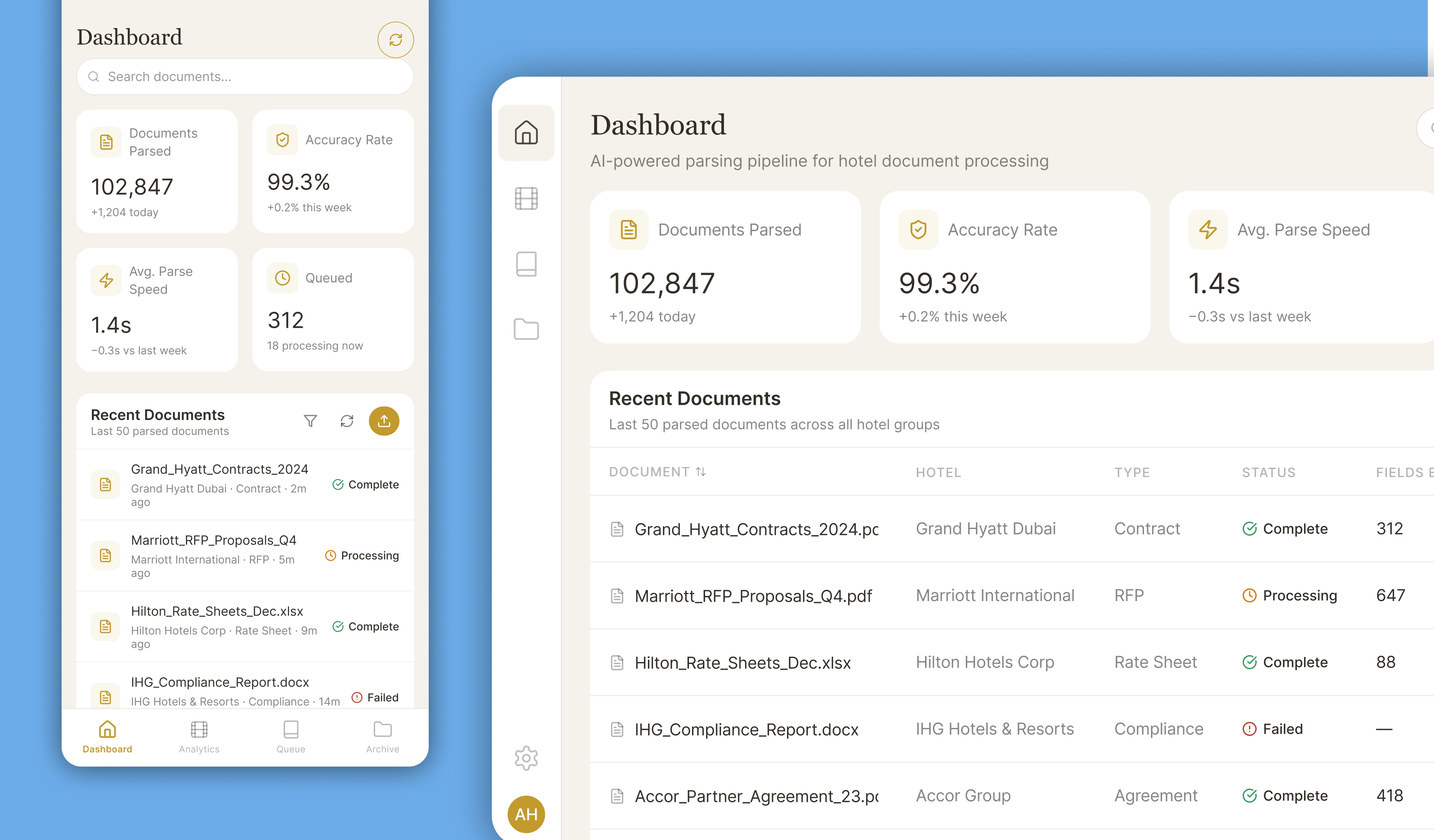Image resolution: width=1434 pixels, height=840 pixels.
Task: Click the Complete status in the desktop Grand Hyatt row
Action: click(1285, 529)
